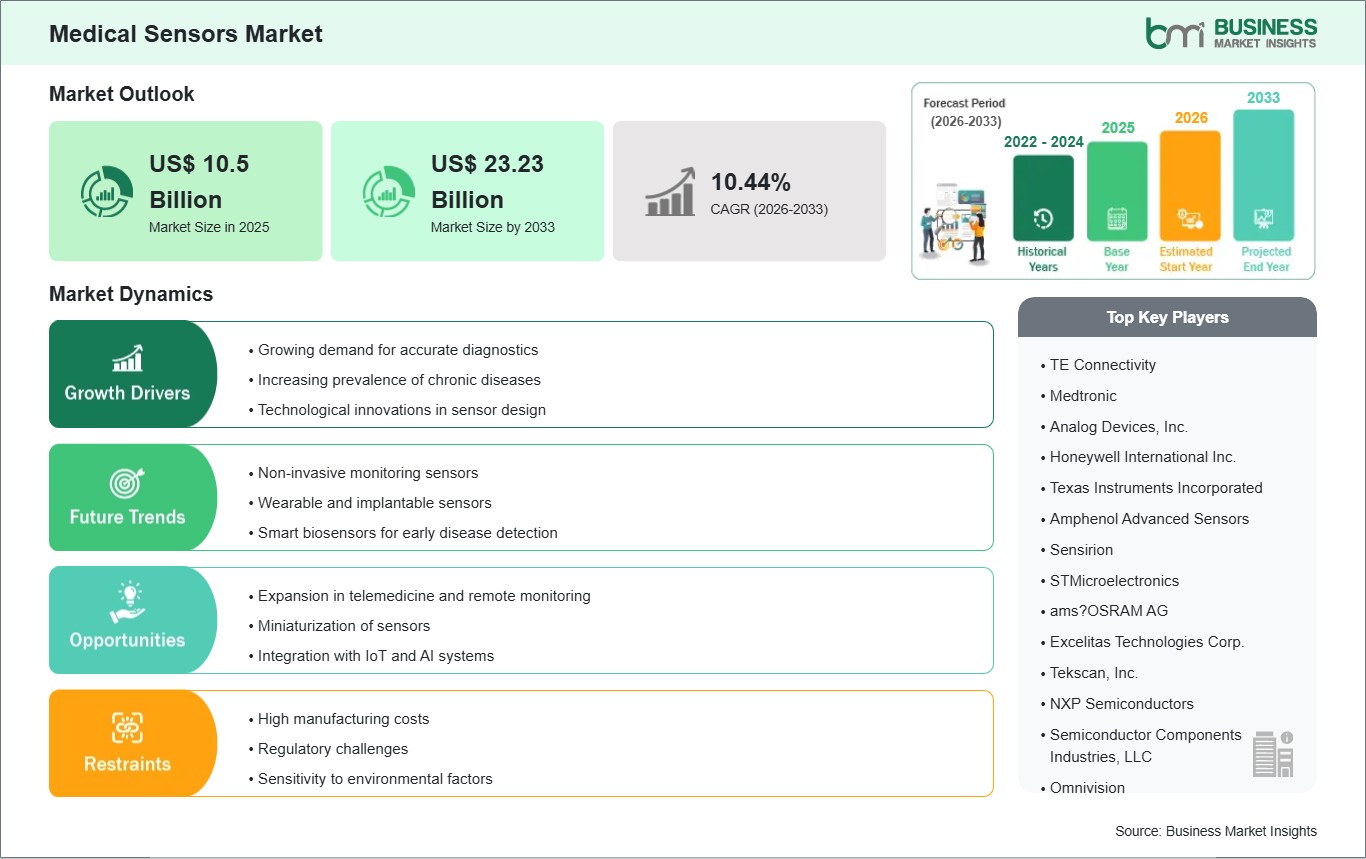Click the Historical Years clock icon
The width and height of the screenshot is (1366, 859).
click(1042, 218)
